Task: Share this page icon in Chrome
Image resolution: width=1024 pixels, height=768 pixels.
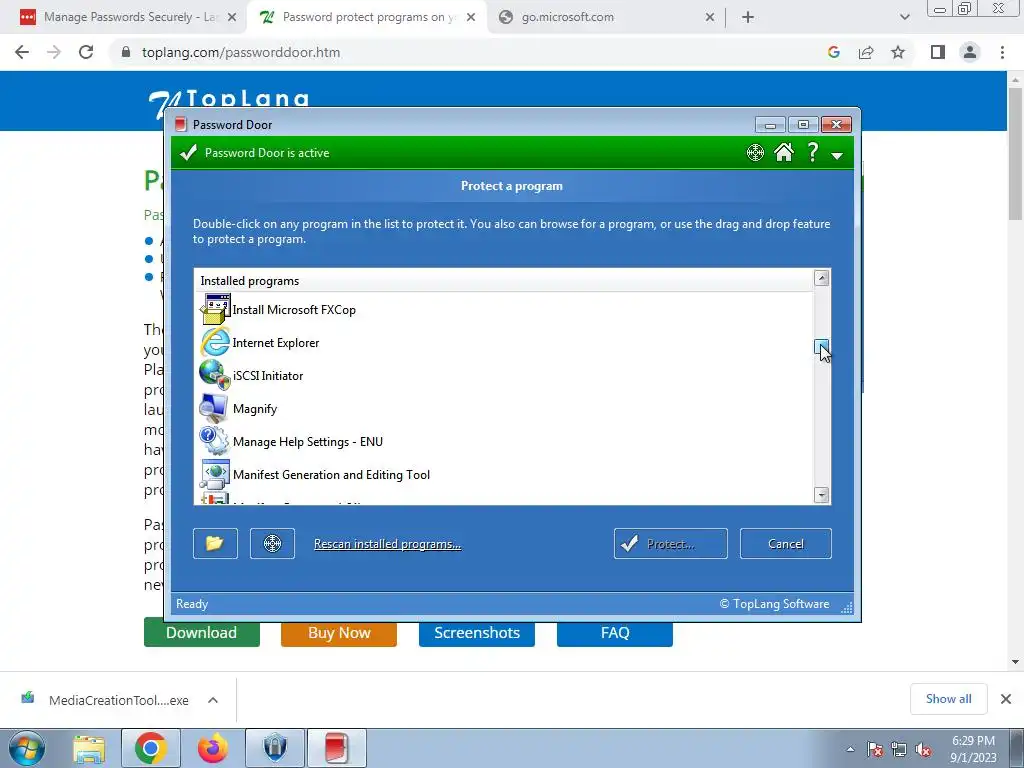Action: point(866,52)
